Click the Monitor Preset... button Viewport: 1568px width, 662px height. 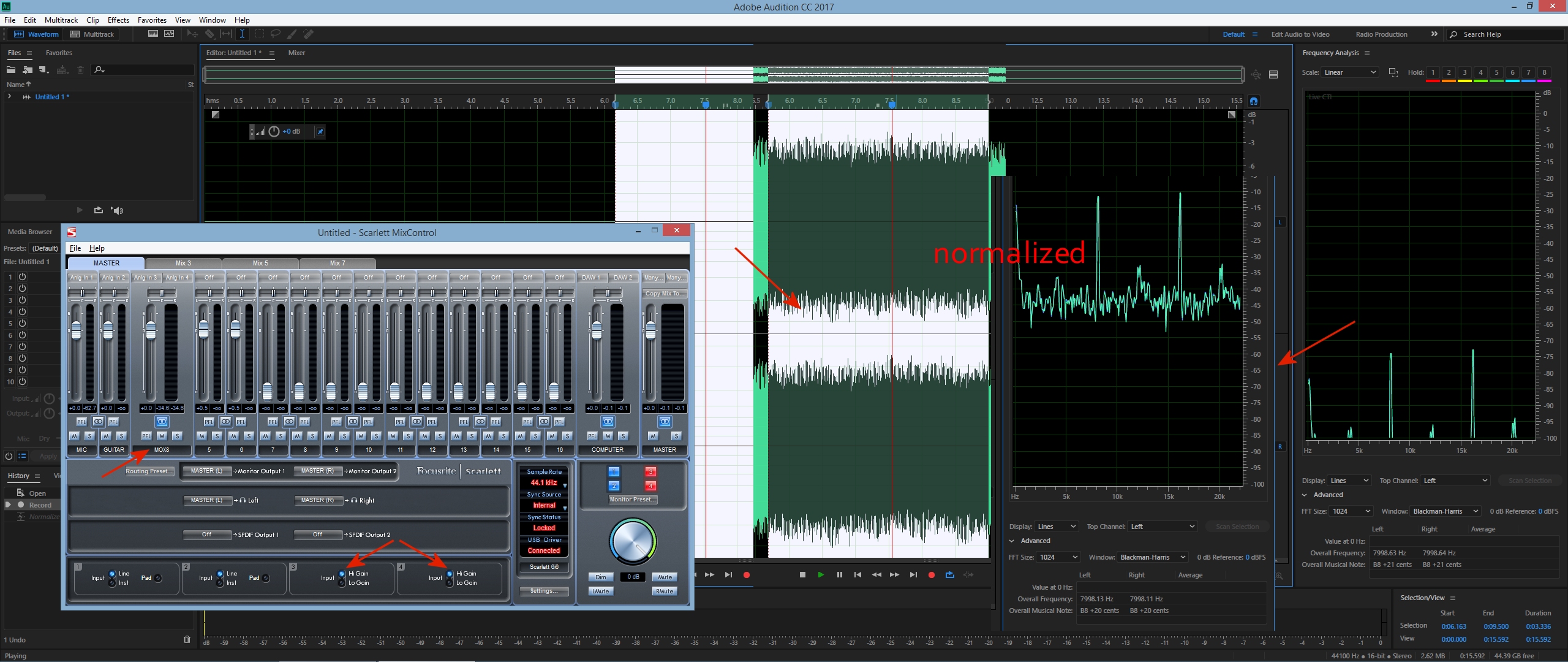(x=633, y=500)
